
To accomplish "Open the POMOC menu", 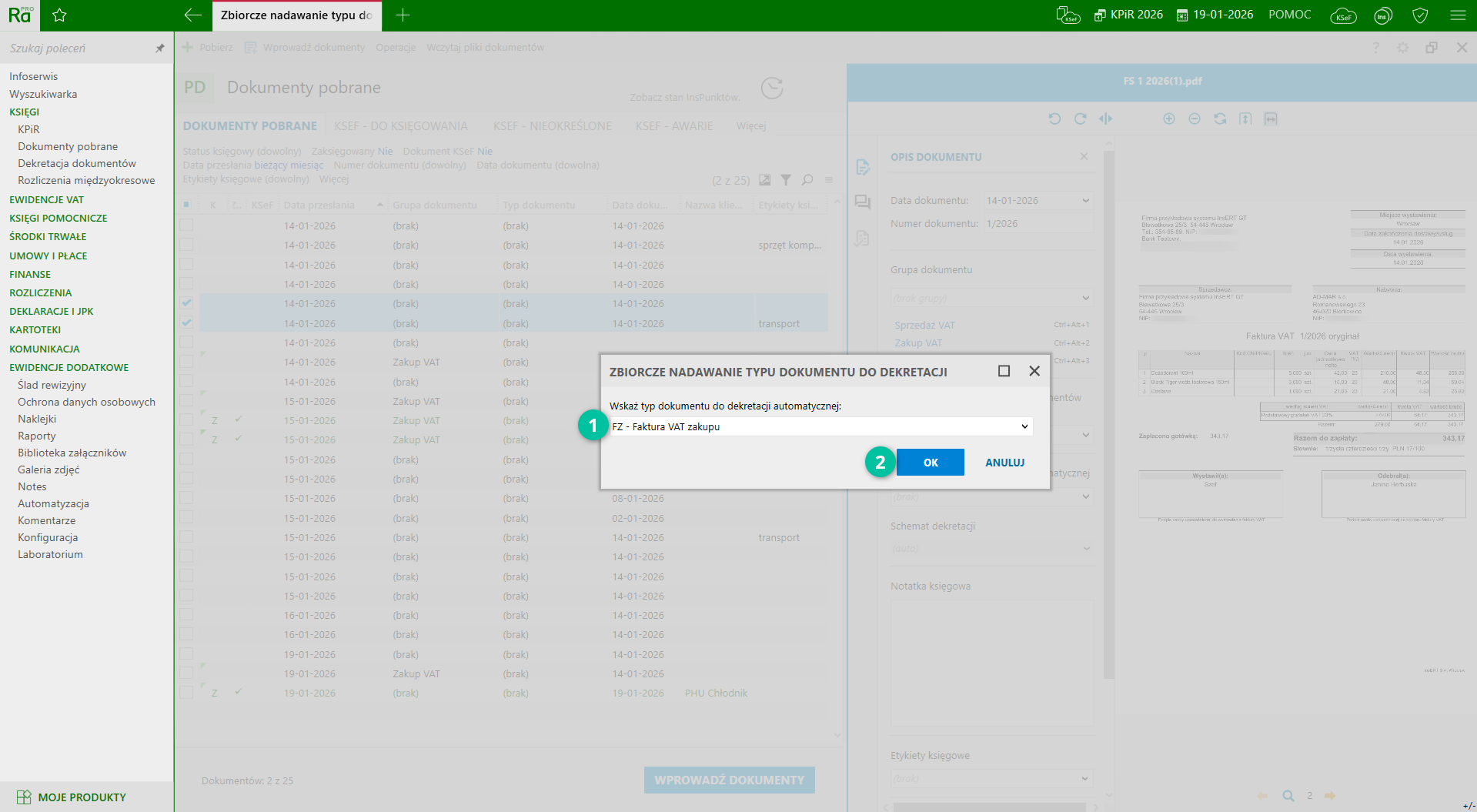I will [1289, 15].
